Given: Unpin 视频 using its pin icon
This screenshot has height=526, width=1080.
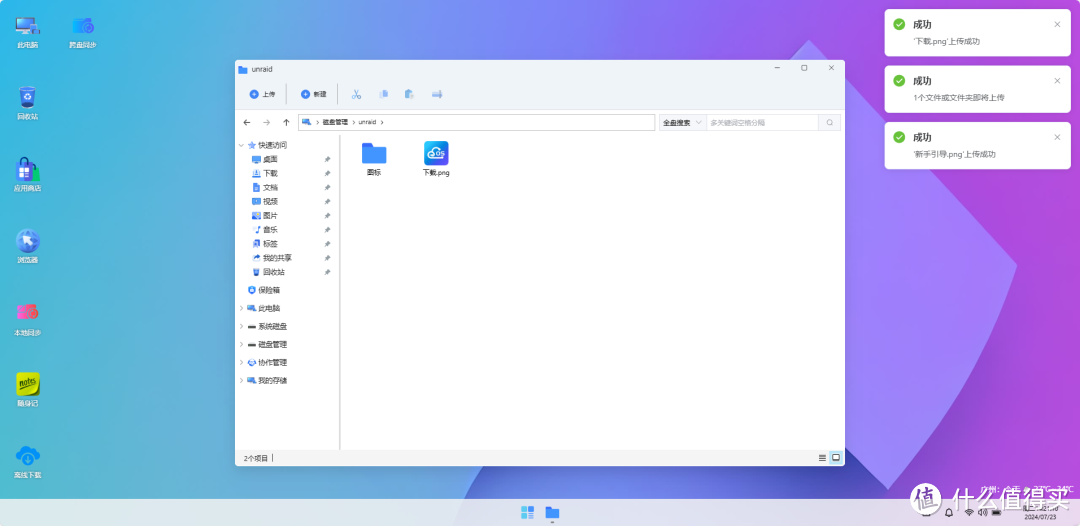Looking at the screenshot, I should click(x=327, y=202).
